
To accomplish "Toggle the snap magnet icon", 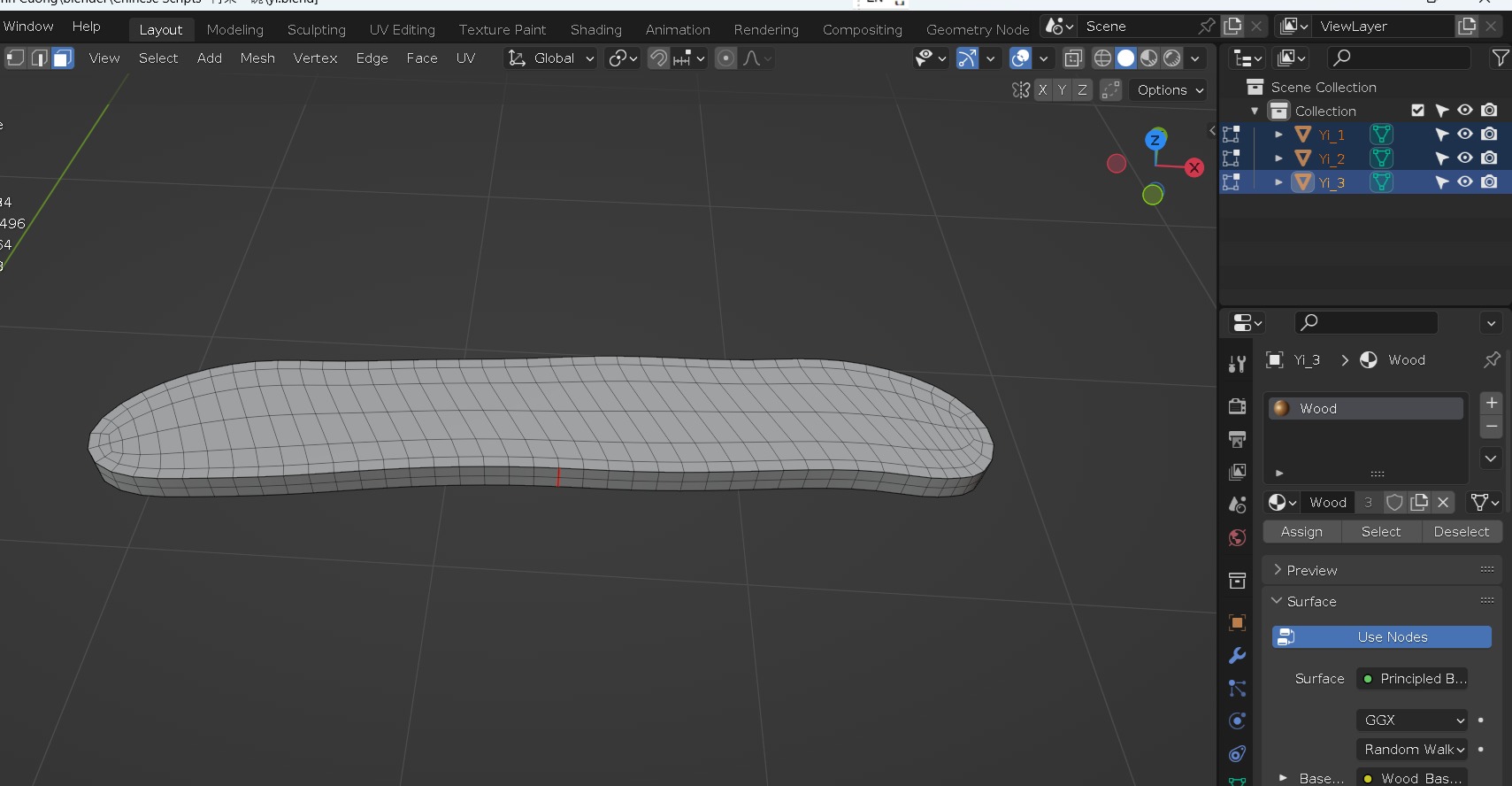I will tap(658, 58).
